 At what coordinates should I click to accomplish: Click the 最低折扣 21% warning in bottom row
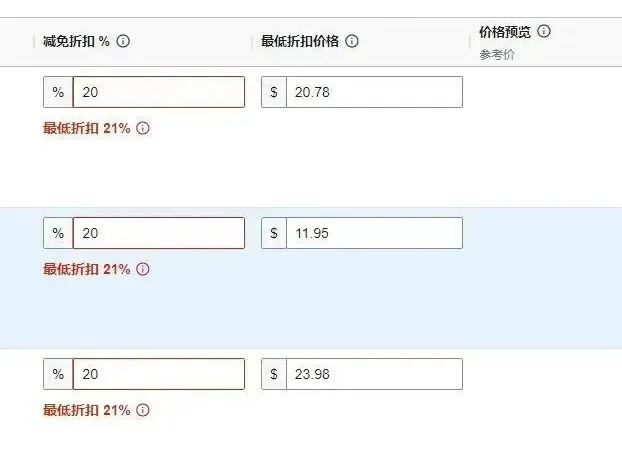pos(87,411)
